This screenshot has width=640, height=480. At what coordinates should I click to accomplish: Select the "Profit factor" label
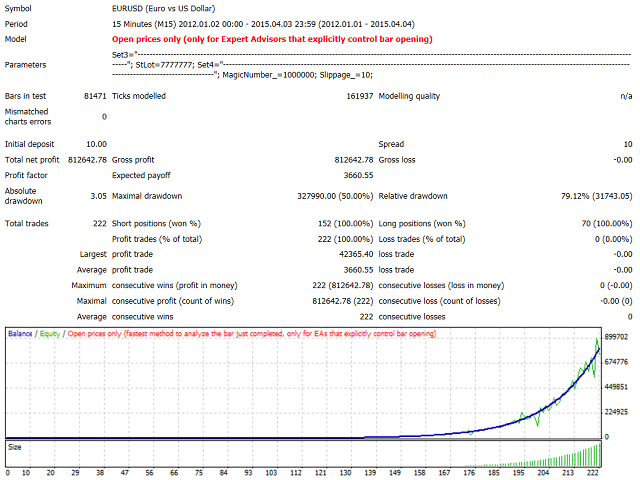point(26,176)
